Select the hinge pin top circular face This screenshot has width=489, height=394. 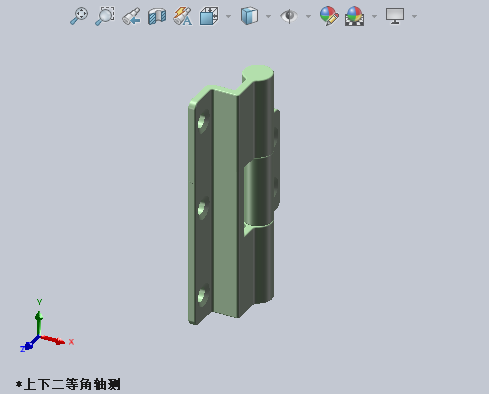pos(257,74)
